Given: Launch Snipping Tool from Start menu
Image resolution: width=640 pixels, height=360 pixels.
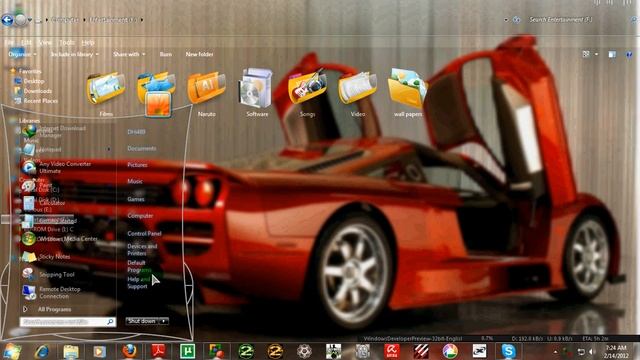Looking at the screenshot, I should (x=48, y=274).
